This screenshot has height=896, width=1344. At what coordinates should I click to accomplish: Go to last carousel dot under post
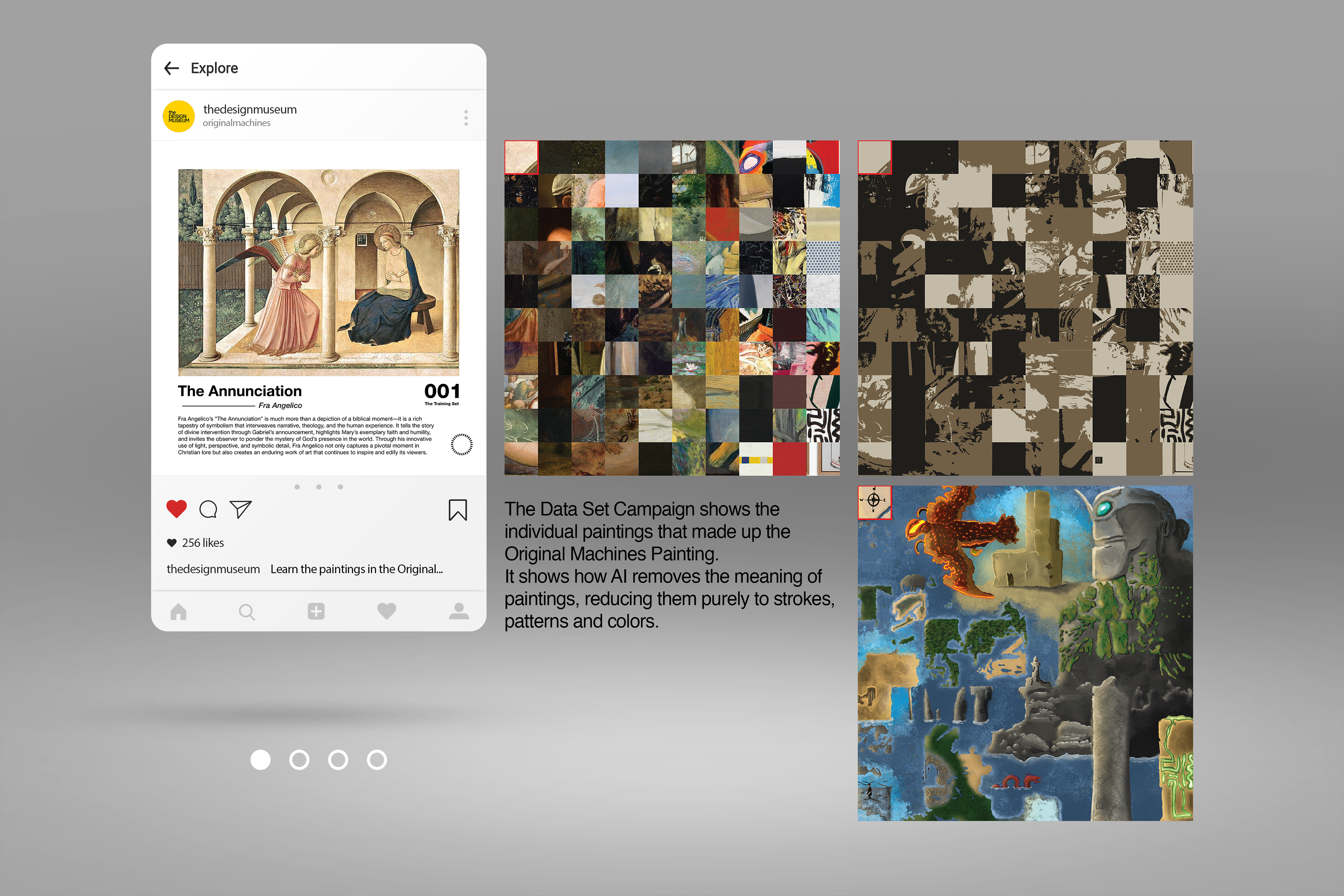341,487
